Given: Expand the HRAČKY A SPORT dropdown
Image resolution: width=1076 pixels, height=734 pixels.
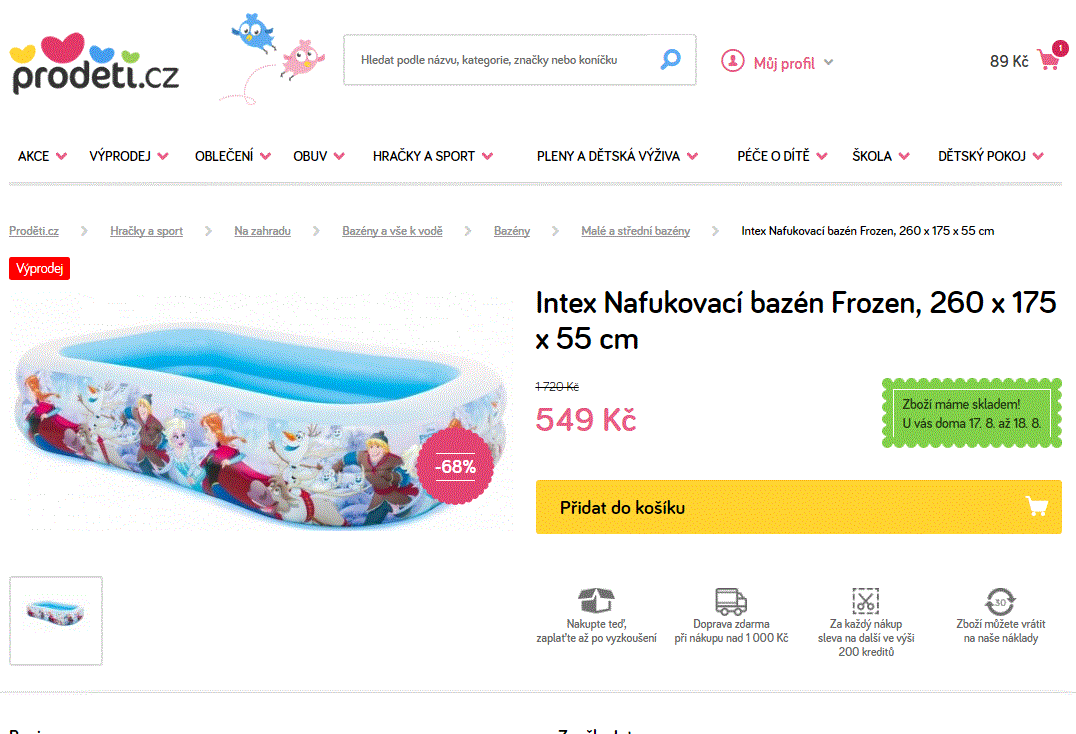Looking at the screenshot, I should pyautogui.click(x=488, y=156).
